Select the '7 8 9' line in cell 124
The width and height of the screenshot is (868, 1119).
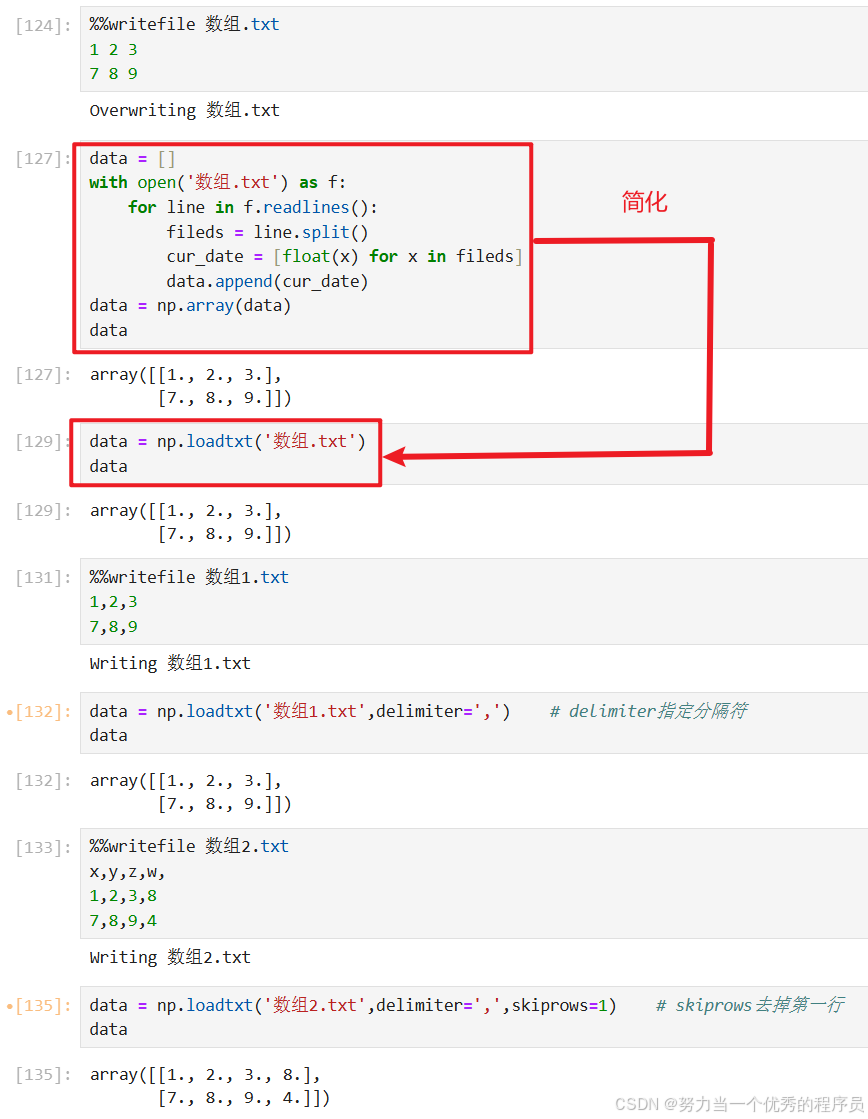point(113,74)
